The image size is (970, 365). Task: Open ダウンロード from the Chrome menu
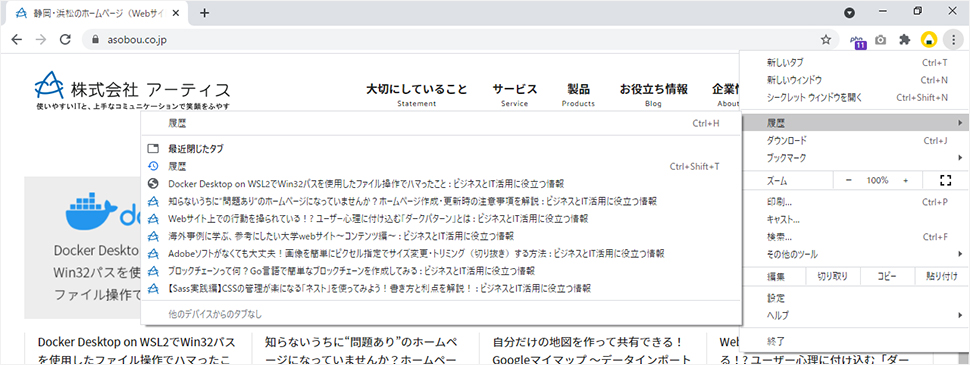pos(854,140)
